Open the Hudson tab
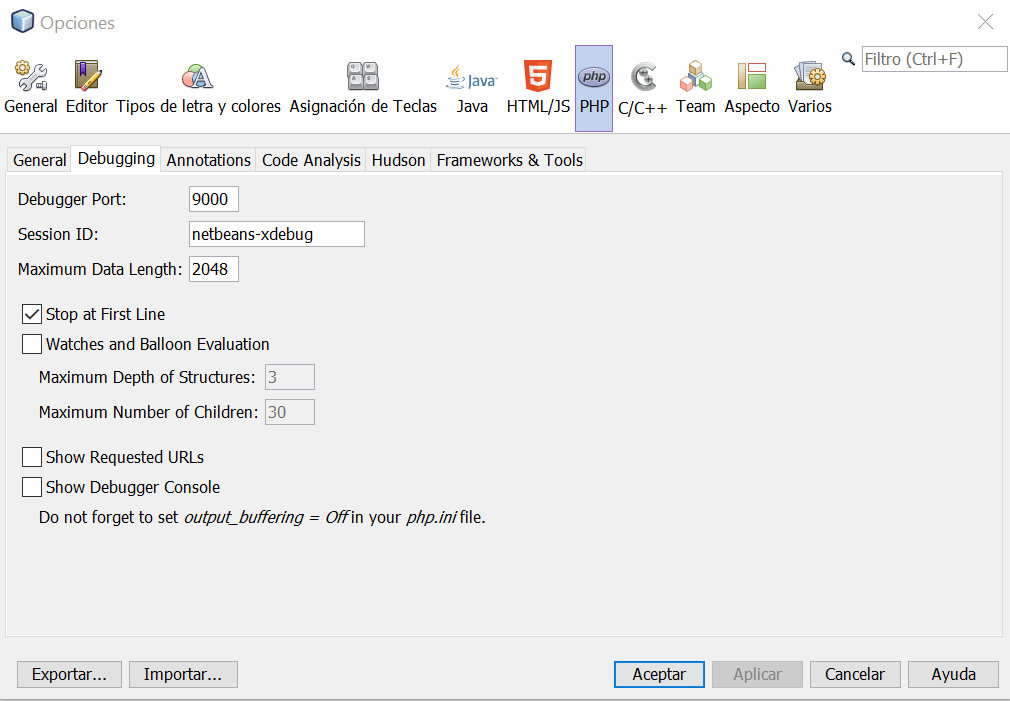The image size is (1010, 701). [397, 159]
